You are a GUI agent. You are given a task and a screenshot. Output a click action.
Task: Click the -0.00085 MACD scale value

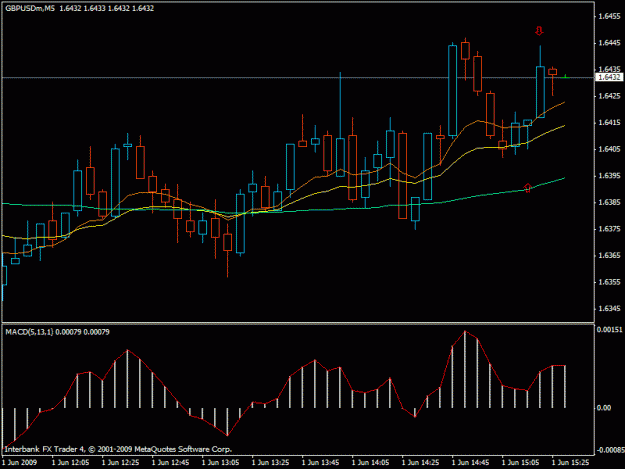[610, 450]
